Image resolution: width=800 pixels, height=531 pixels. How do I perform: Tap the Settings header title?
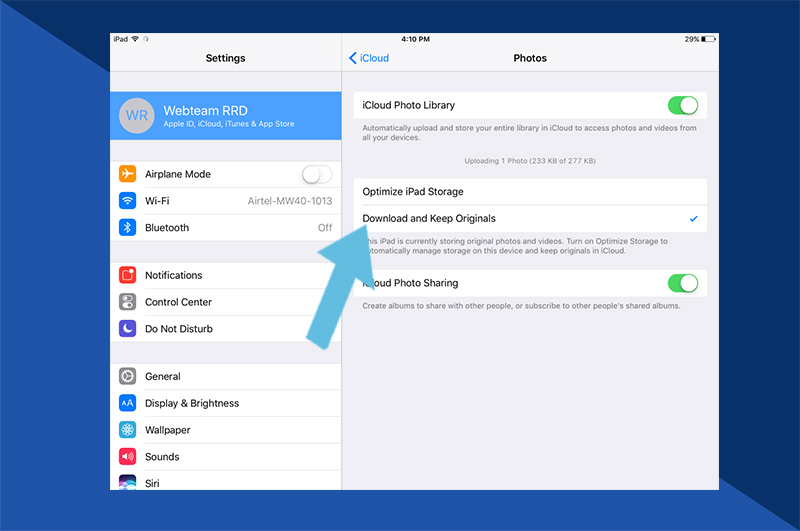pyautogui.click(x=226, y=58)
